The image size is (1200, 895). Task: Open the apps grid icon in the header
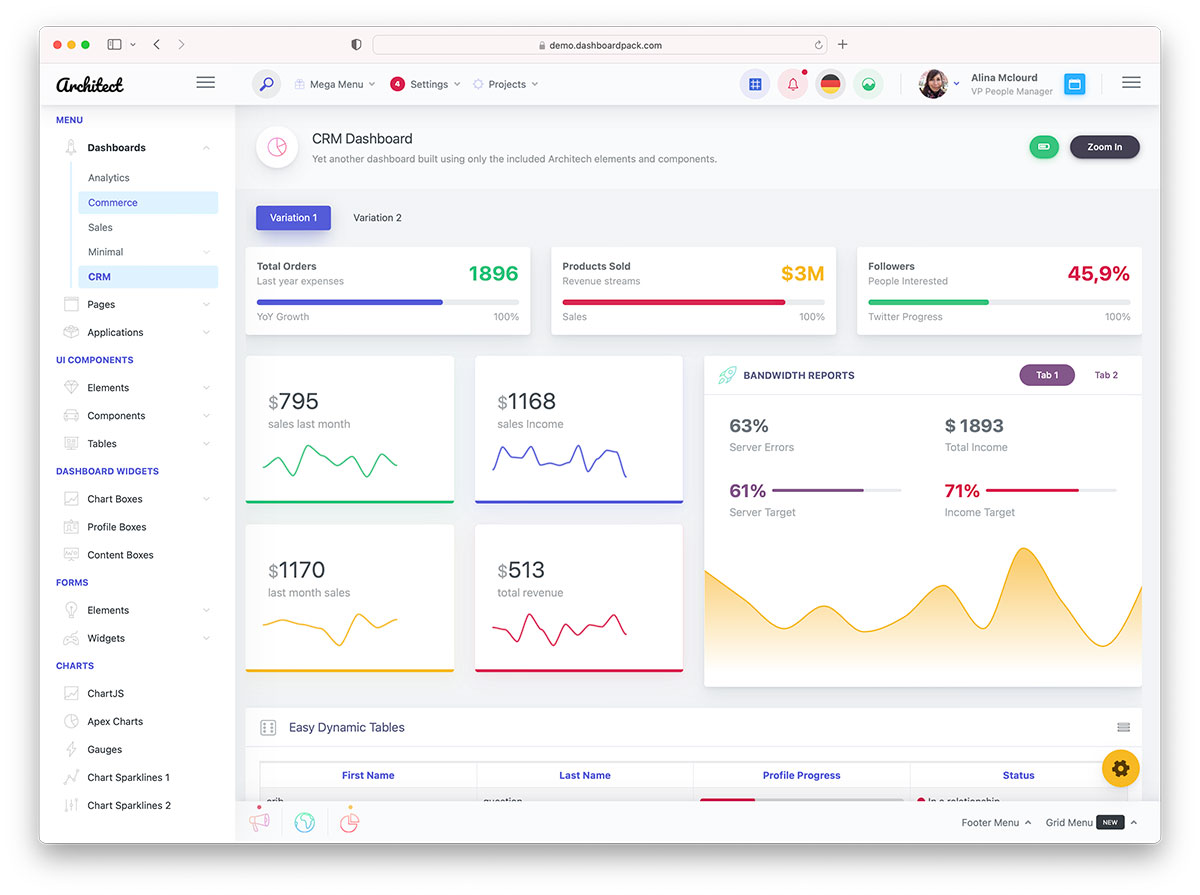tap(754, 84)
